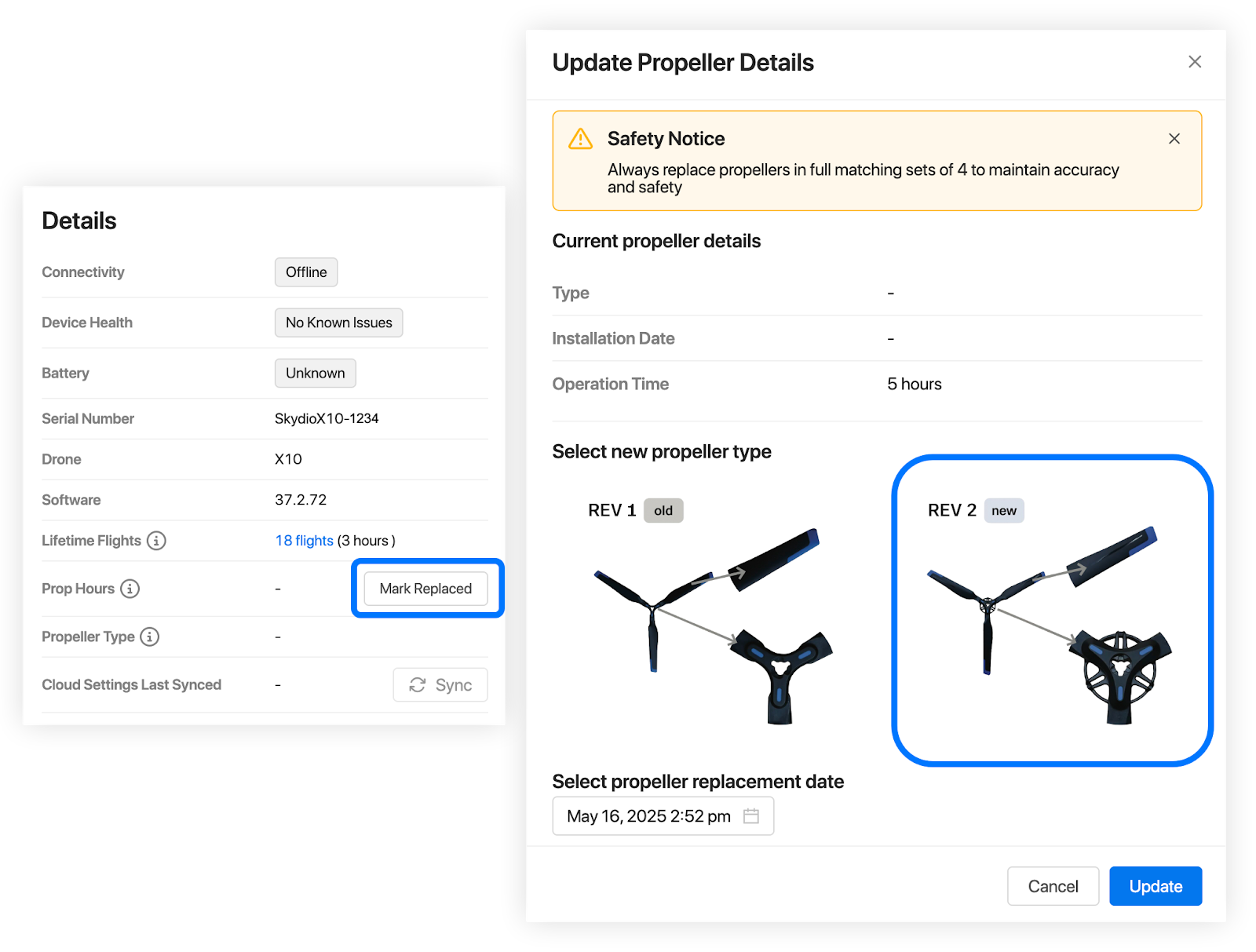The width and height of the screenshot is (1256, 952).
Task: Cancel the propeller update
Action: 1053,886
